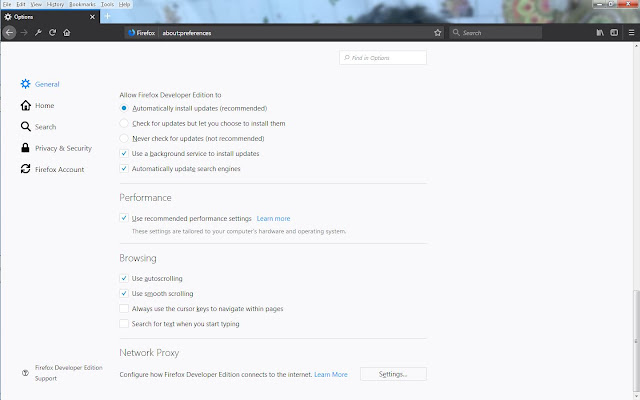Open Firefox Developer Edition Support link
This screenshot has height=400, width=640.
point(62,373)
